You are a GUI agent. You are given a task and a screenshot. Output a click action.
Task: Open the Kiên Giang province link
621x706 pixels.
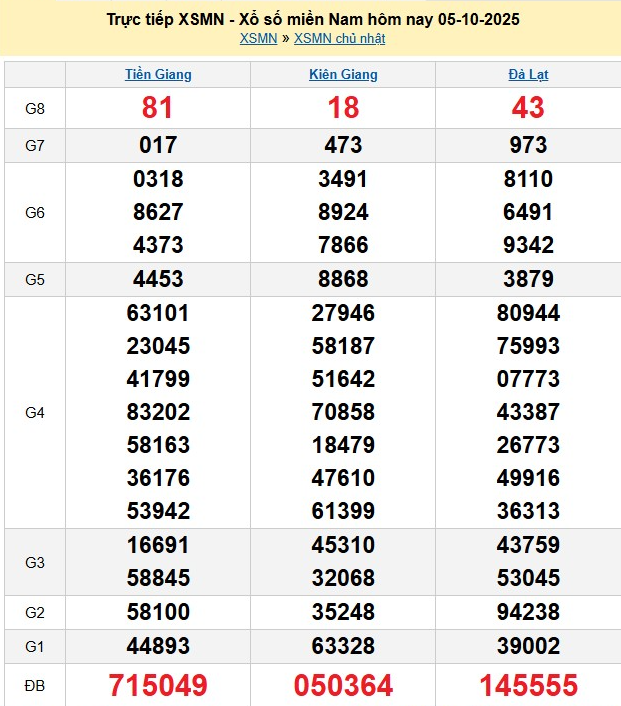pyautogui.click(x=343, y=74)
